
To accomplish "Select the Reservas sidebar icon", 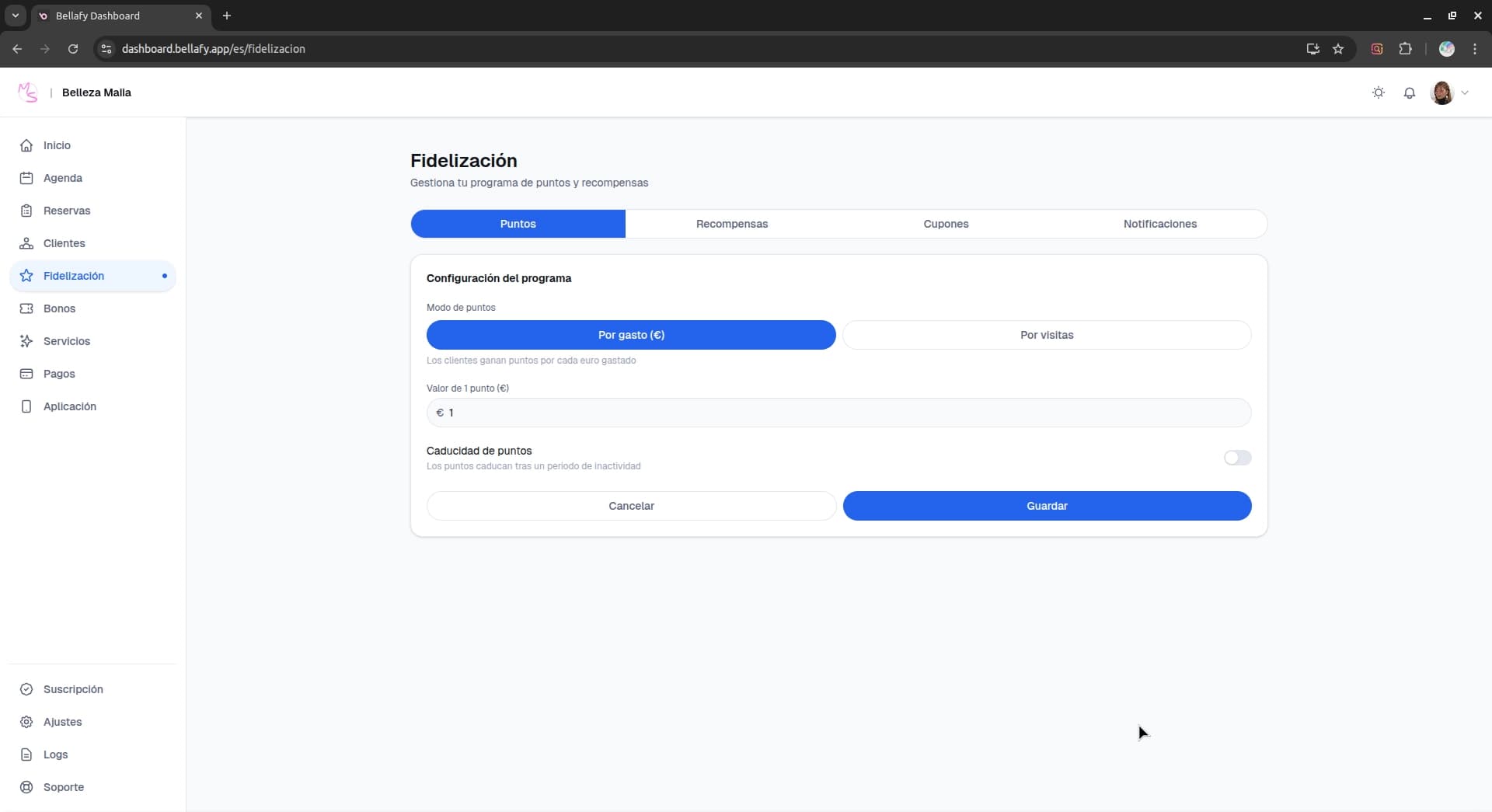I will (x=26, y=211).
